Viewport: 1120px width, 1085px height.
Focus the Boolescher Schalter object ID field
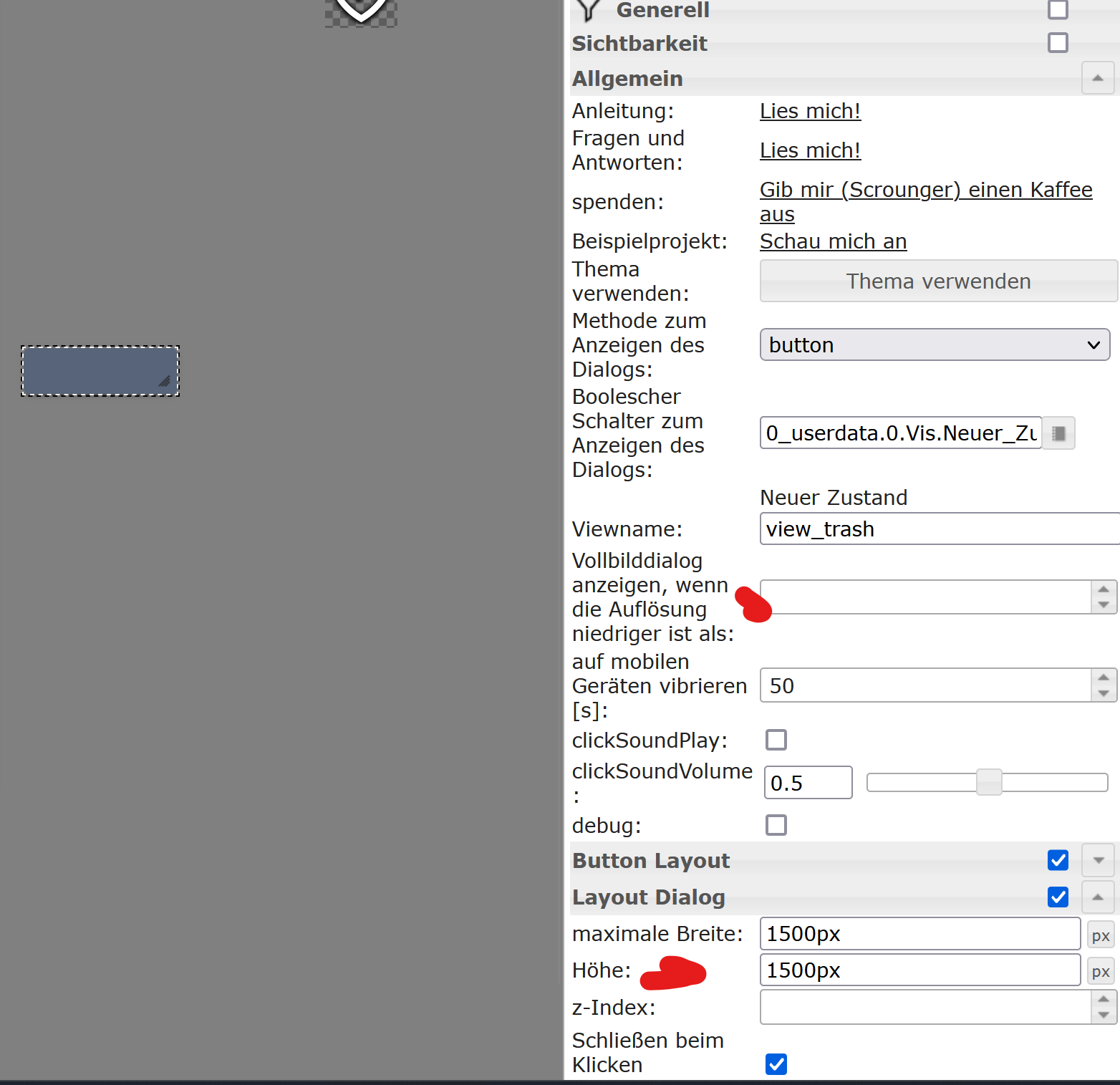[x=901, y=433]
